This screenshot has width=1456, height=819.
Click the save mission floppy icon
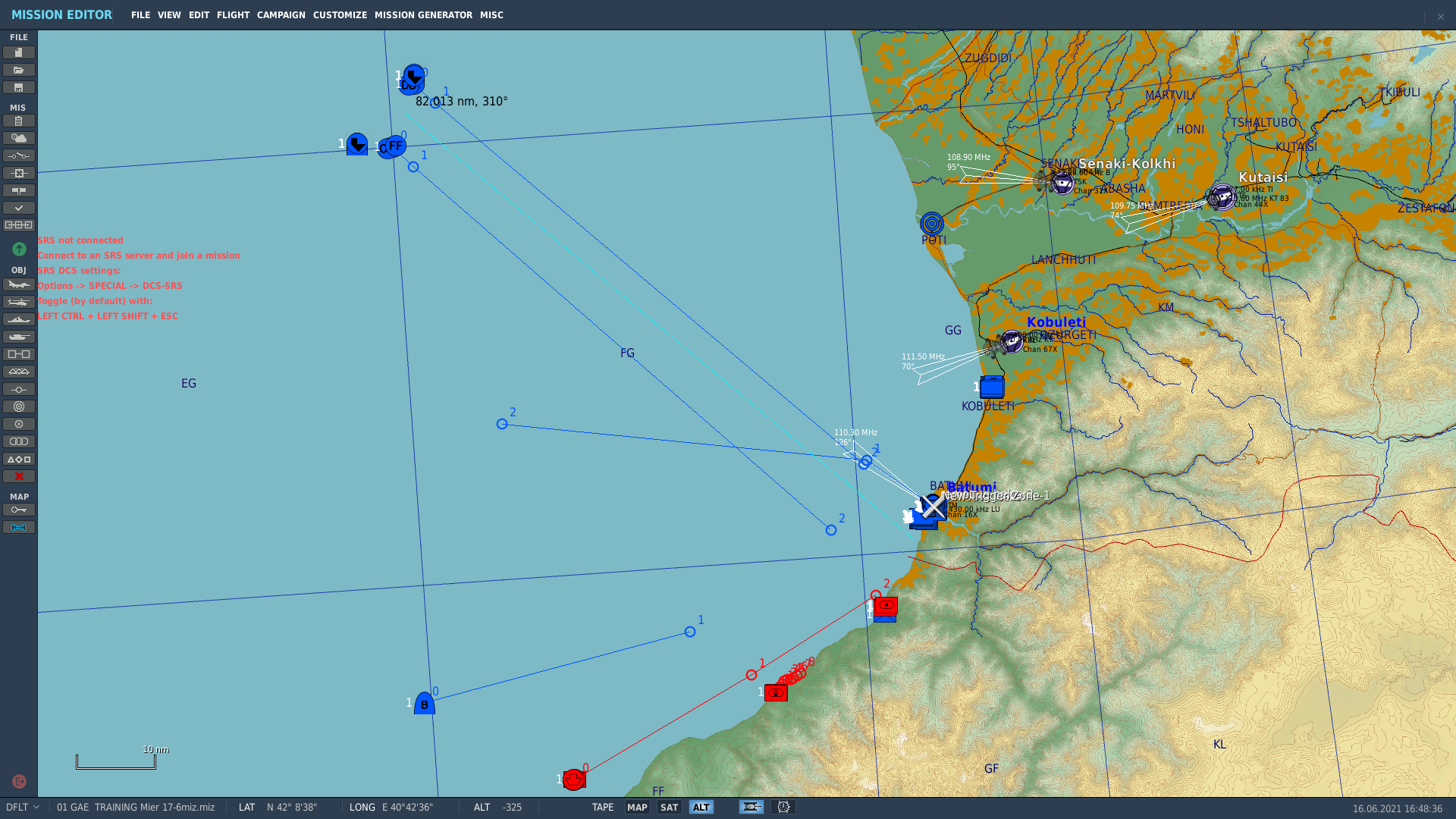tap(19, 88)
